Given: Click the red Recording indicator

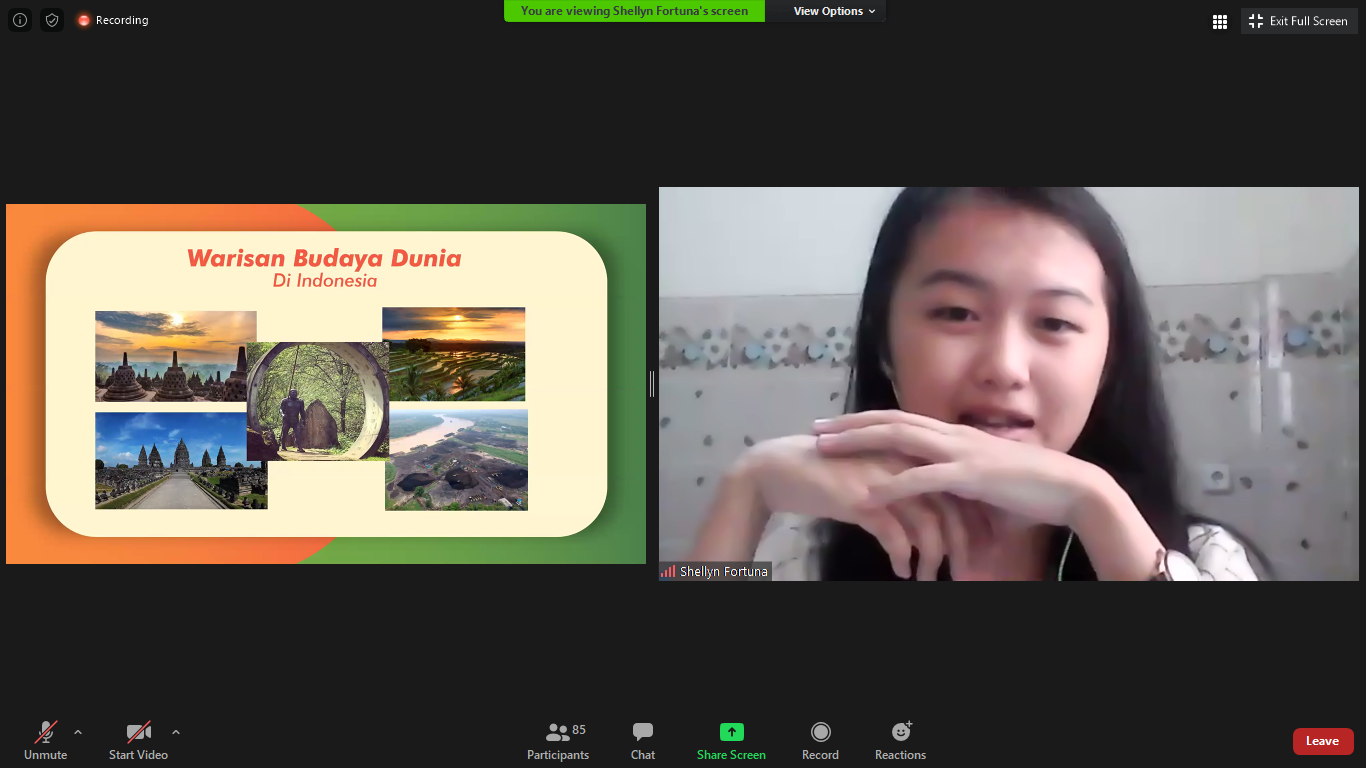Looking at the screenshot, I should point(113,20).
